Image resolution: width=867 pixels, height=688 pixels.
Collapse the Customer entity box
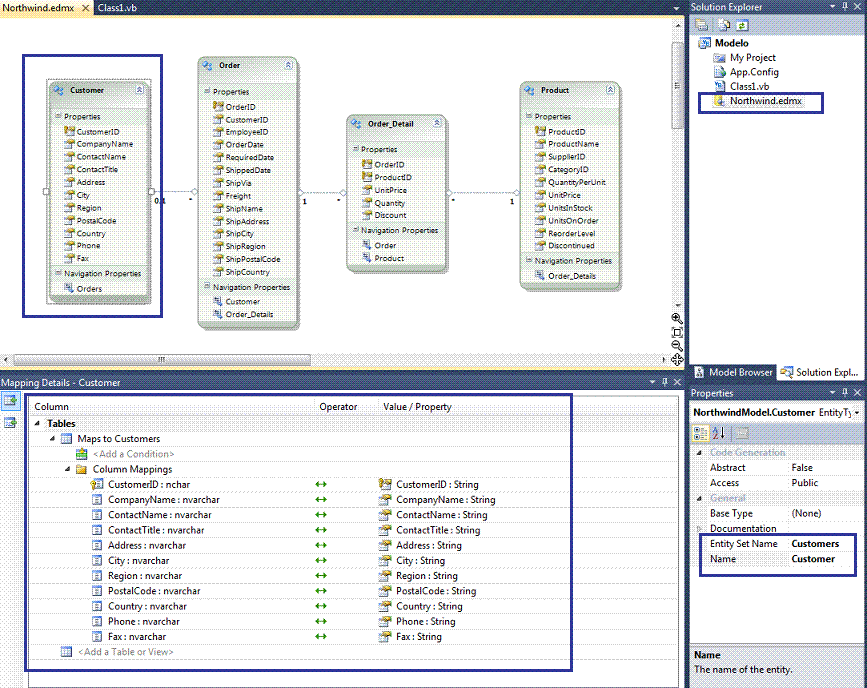pyautogui.click(x=140, y=90)
